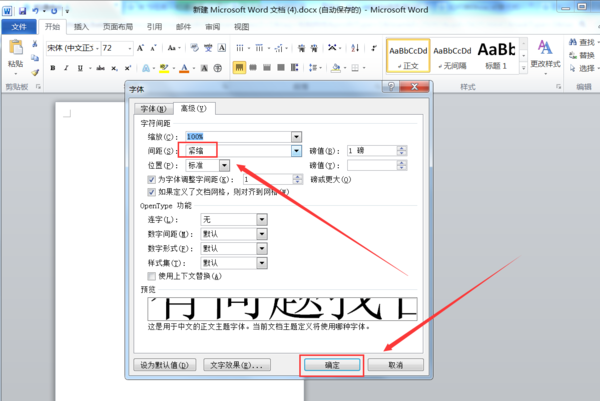Apply Superscript formatting
The width and height of the screenshot is (600, 401).
(127, 68)
